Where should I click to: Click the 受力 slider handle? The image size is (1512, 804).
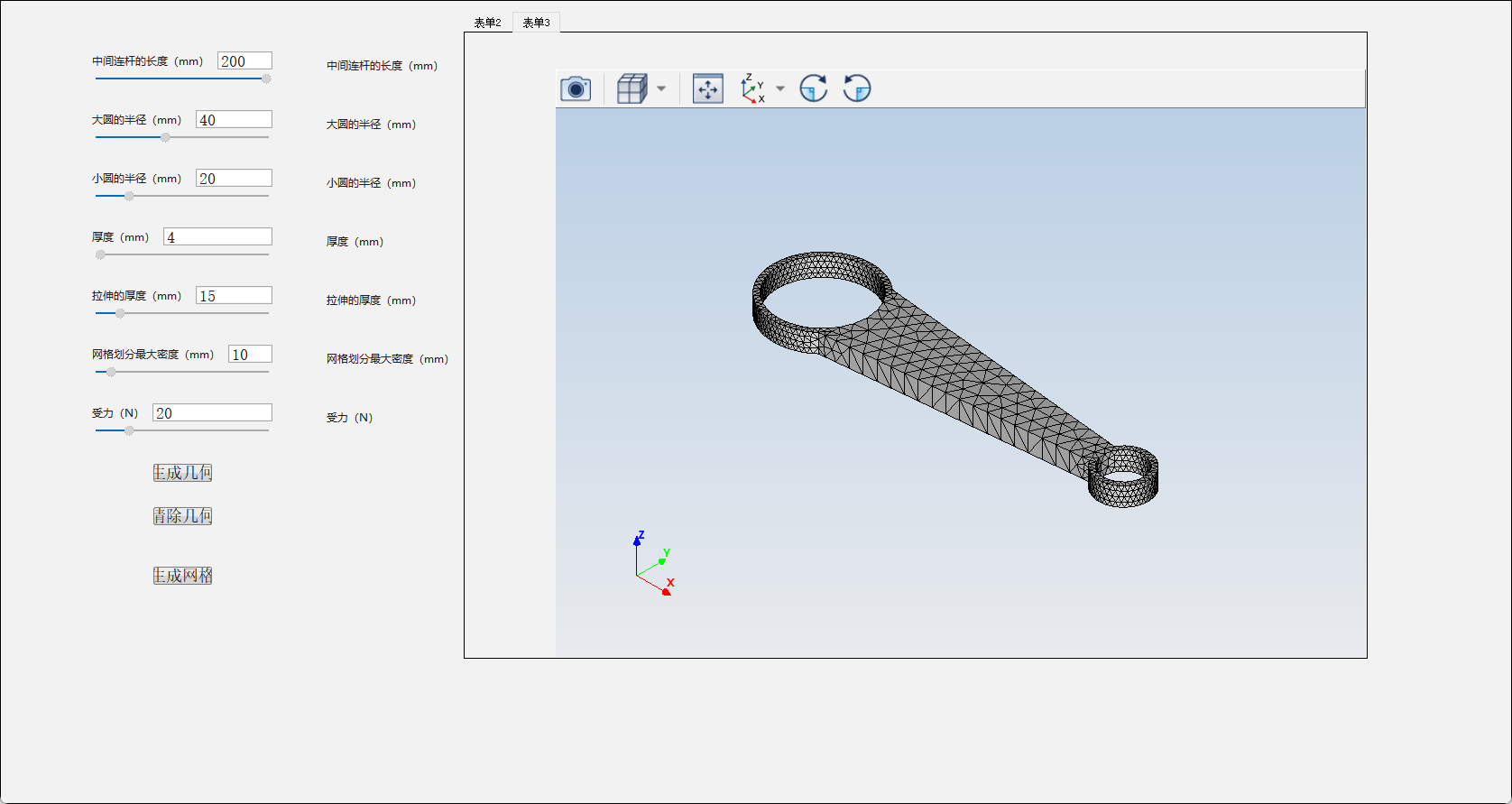[x=129, y=430]
